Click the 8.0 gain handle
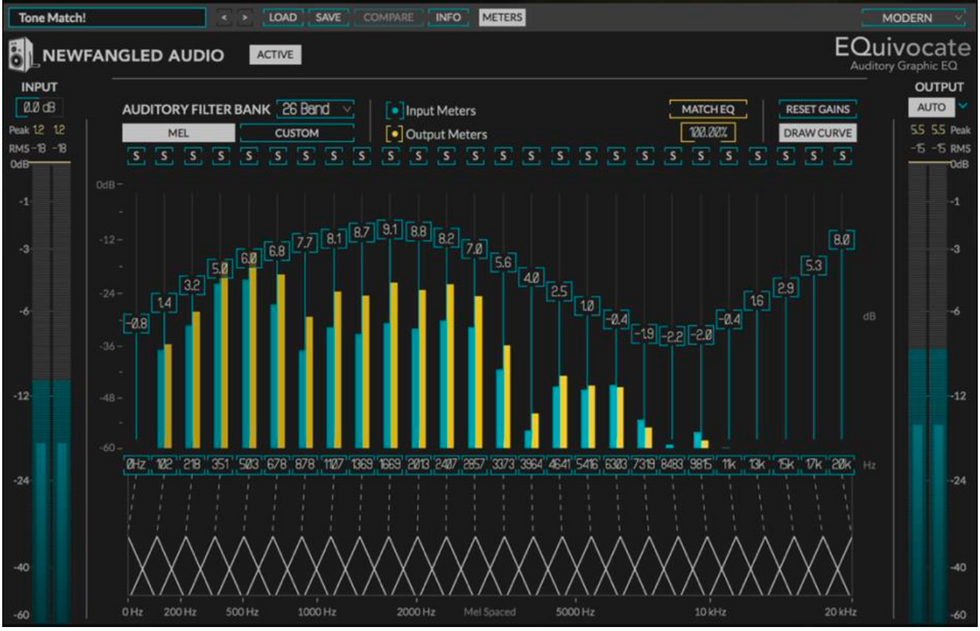980x631 pixels. [x=842, y=239]
